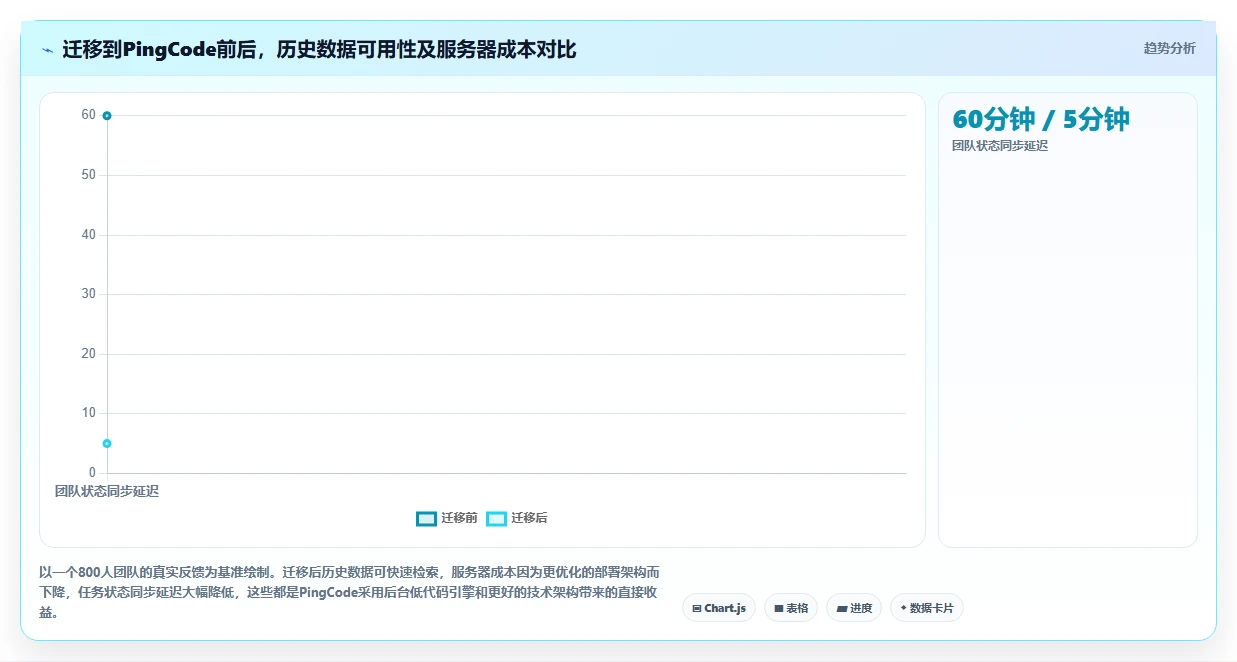
Task: Click the description paragraph about the 800人团队
Action: [x=349, y=592]
